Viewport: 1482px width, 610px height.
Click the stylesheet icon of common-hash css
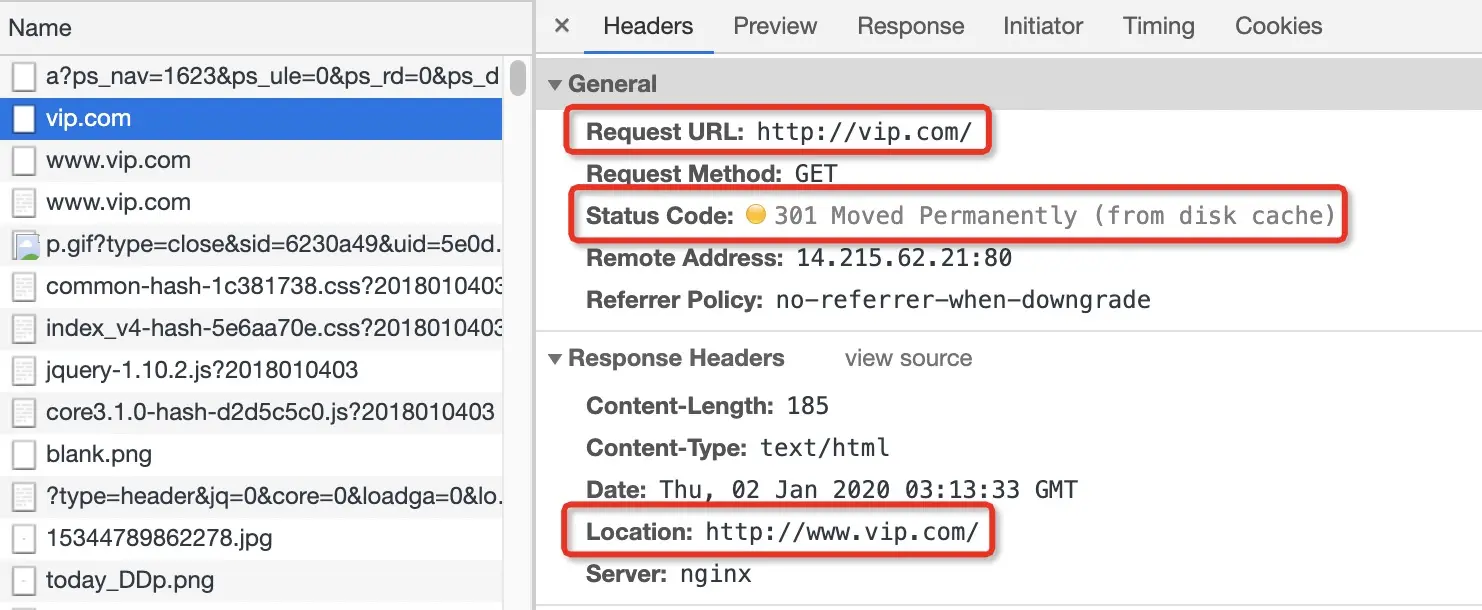23,286
